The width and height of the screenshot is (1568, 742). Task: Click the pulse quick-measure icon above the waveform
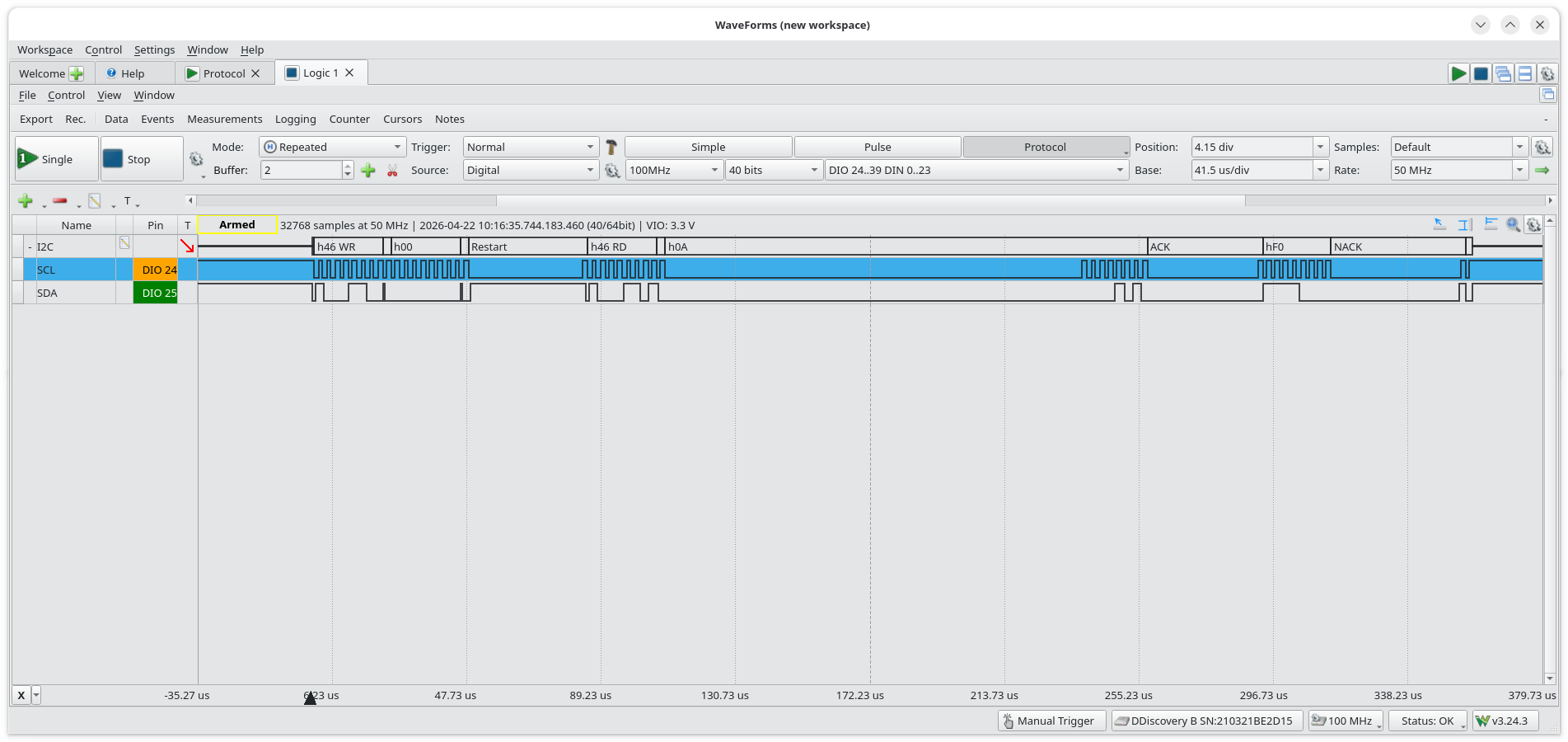[x=1491, y=224]
